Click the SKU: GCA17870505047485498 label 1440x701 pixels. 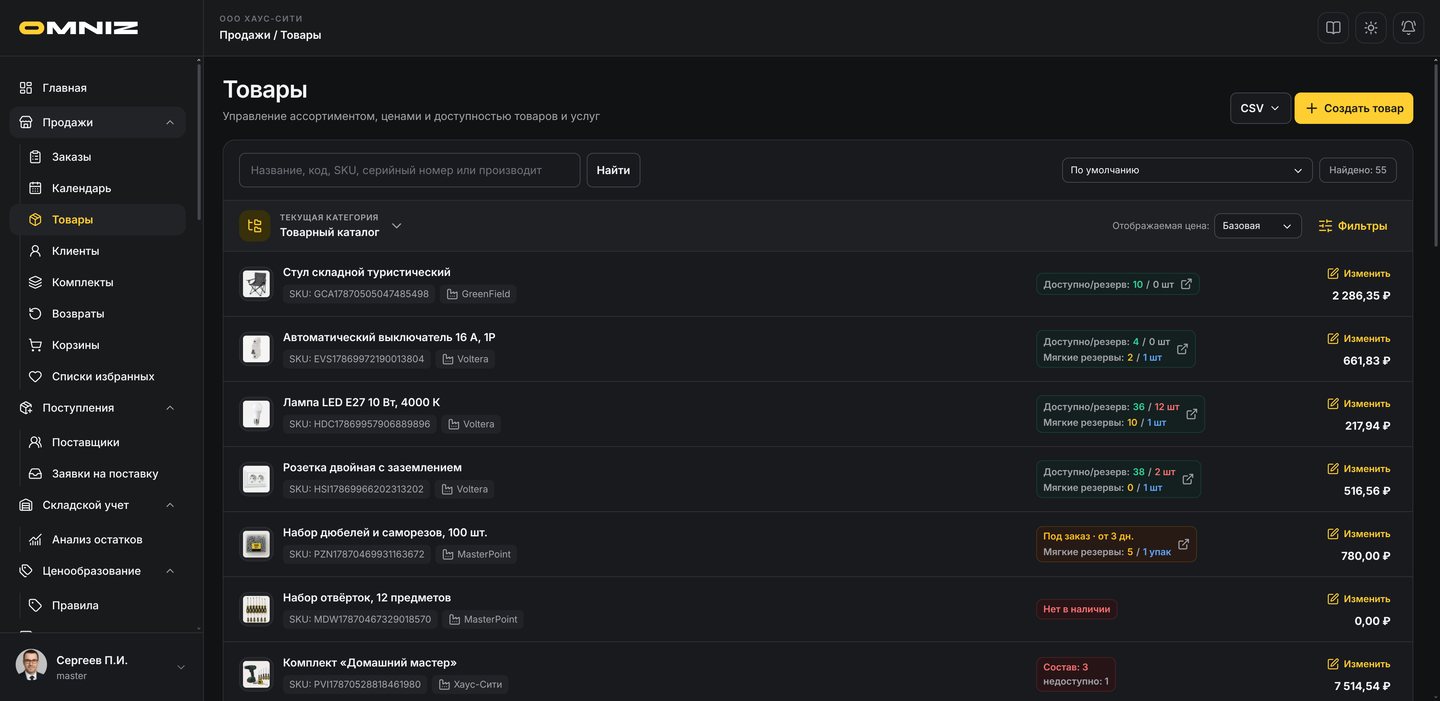(x=359, y=294)
